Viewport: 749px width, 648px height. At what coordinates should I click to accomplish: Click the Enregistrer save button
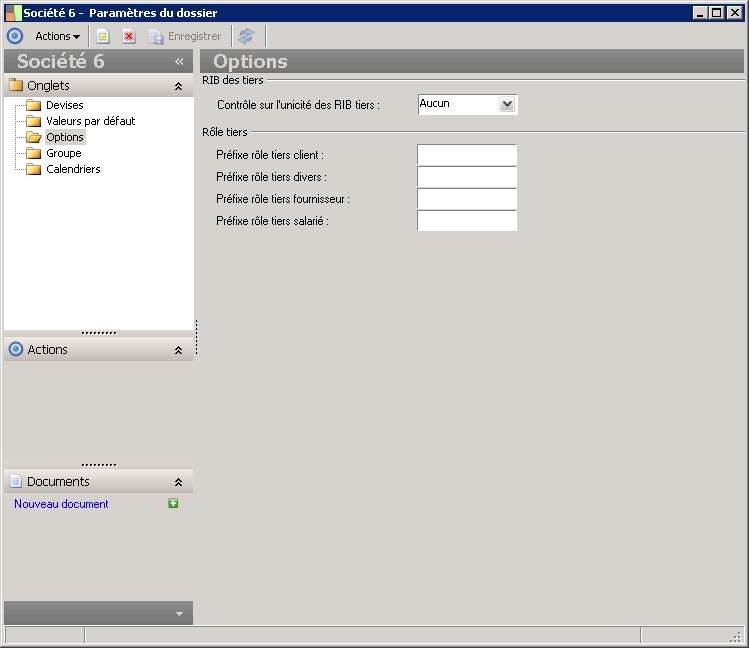coord(185,36)
